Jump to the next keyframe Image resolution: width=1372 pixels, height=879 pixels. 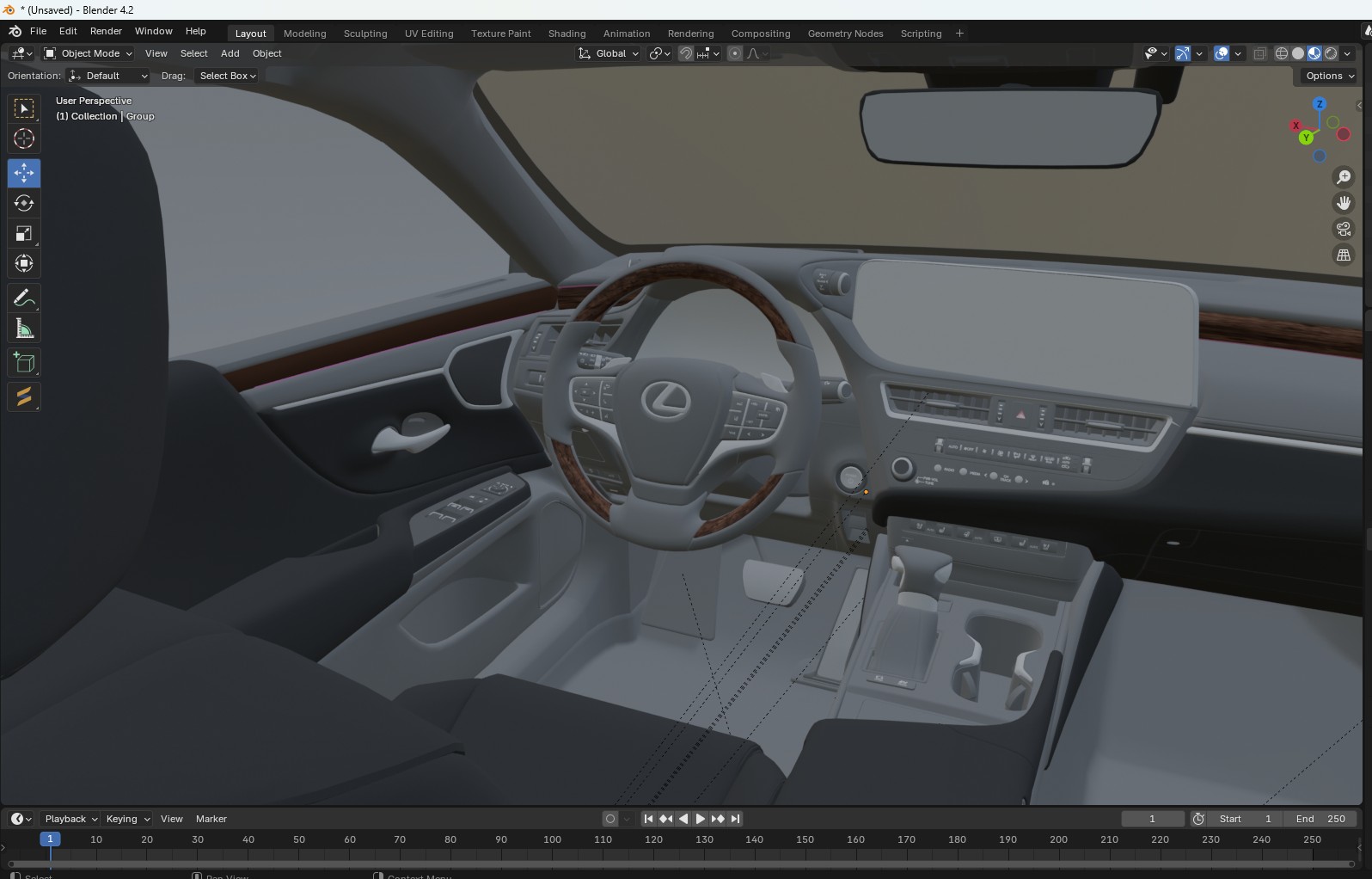coord(718,819)
